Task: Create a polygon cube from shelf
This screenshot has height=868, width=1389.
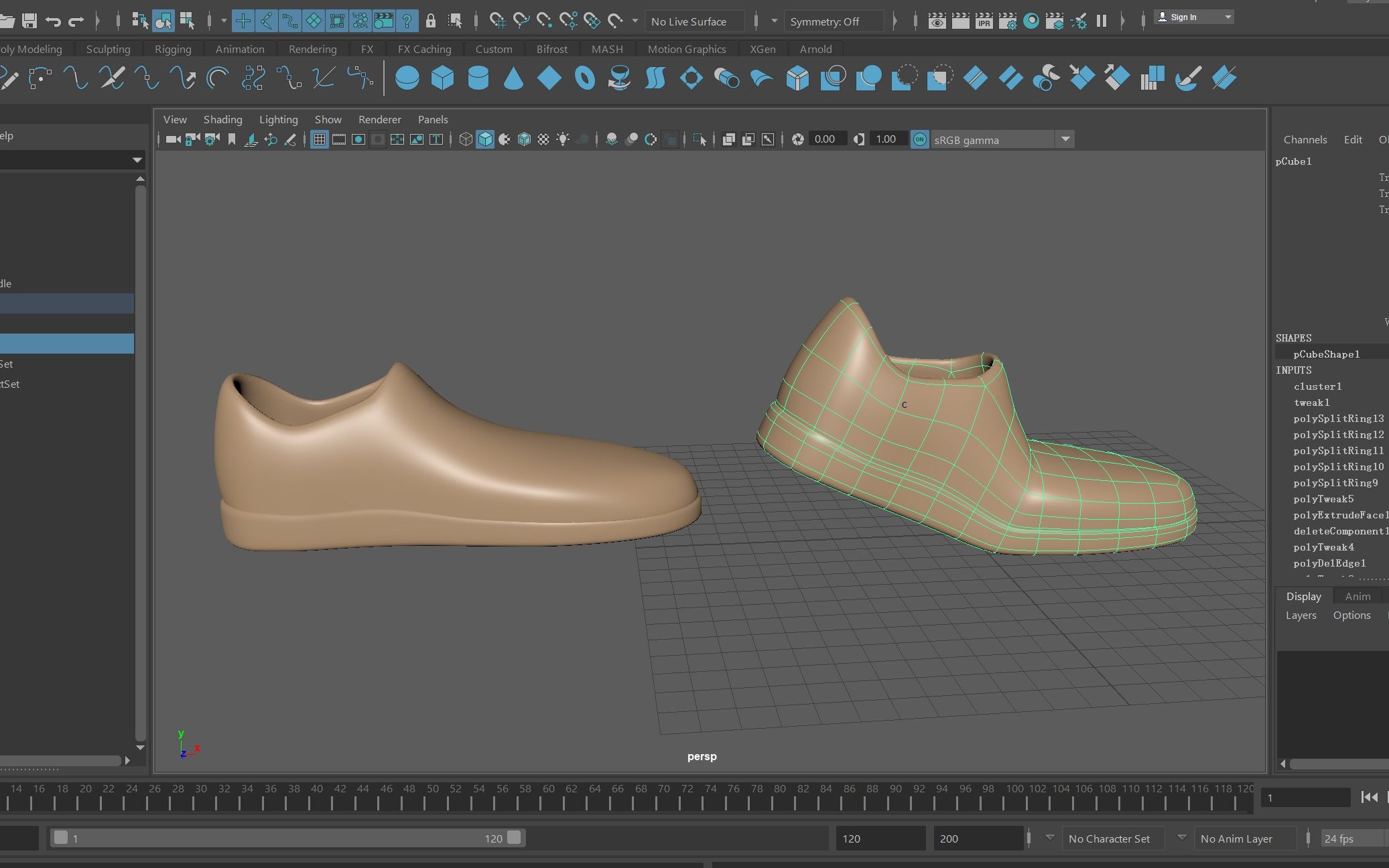Action: 442,78
